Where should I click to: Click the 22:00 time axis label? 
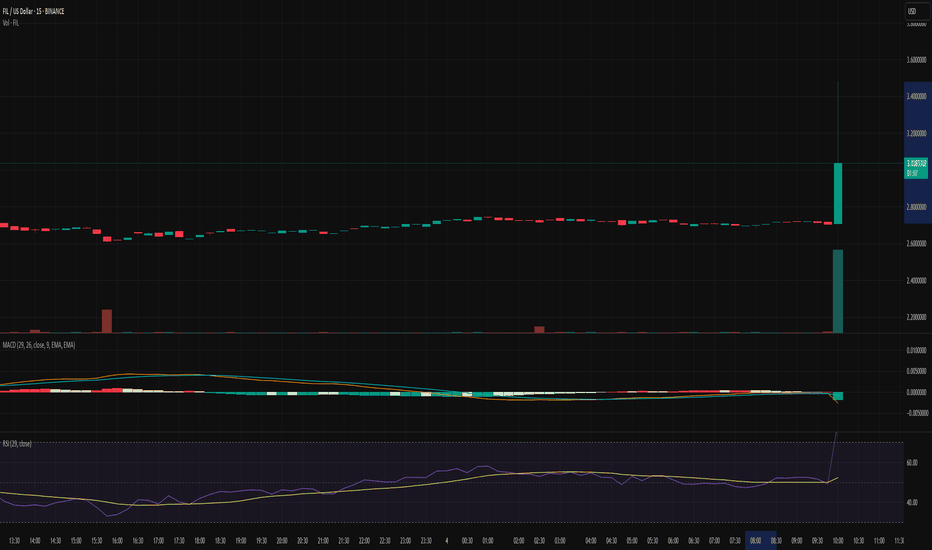pos(364,540)
